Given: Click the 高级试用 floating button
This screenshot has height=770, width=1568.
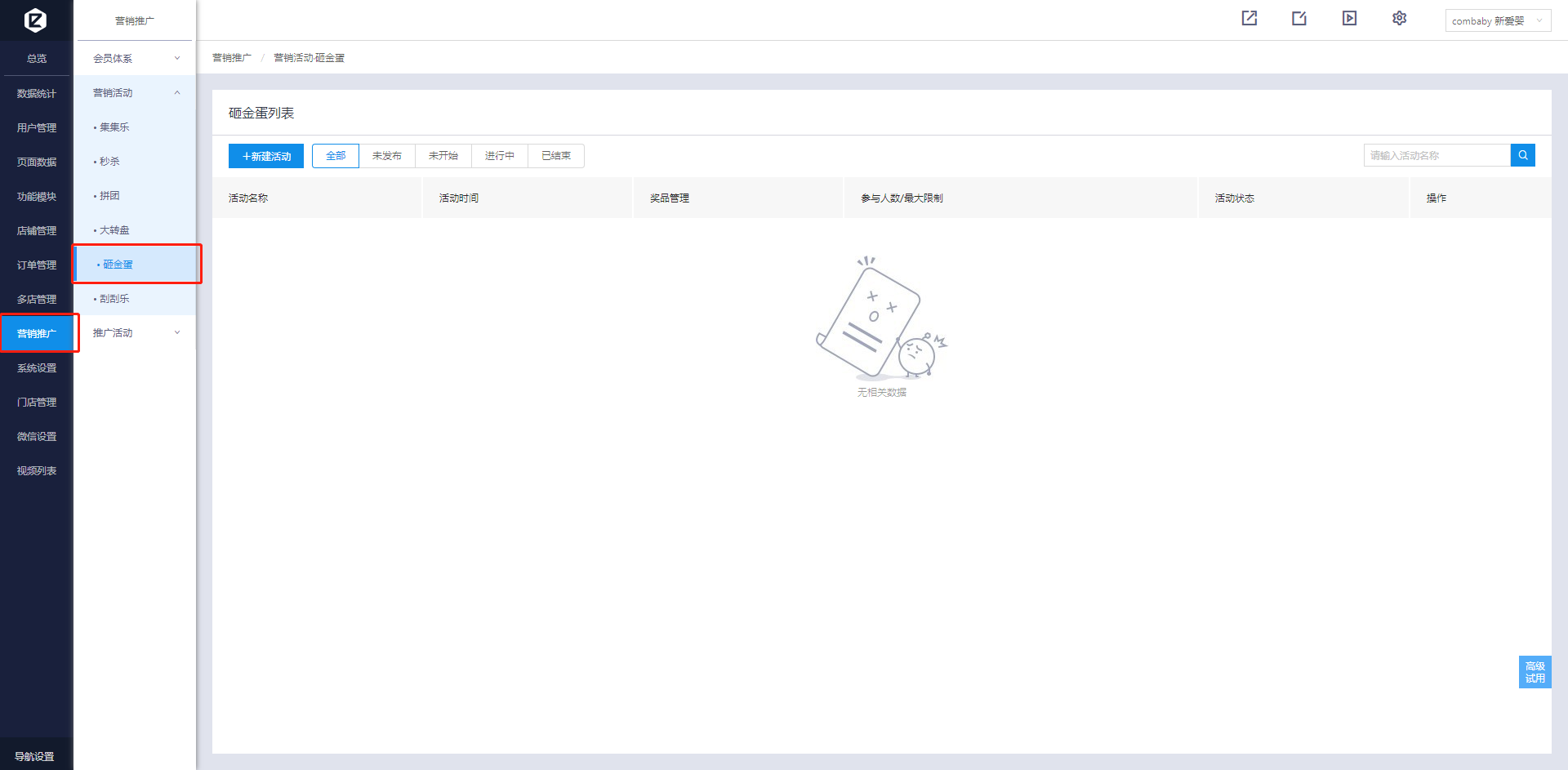Looking at the screenshot, I should [x=1535, y=672].
